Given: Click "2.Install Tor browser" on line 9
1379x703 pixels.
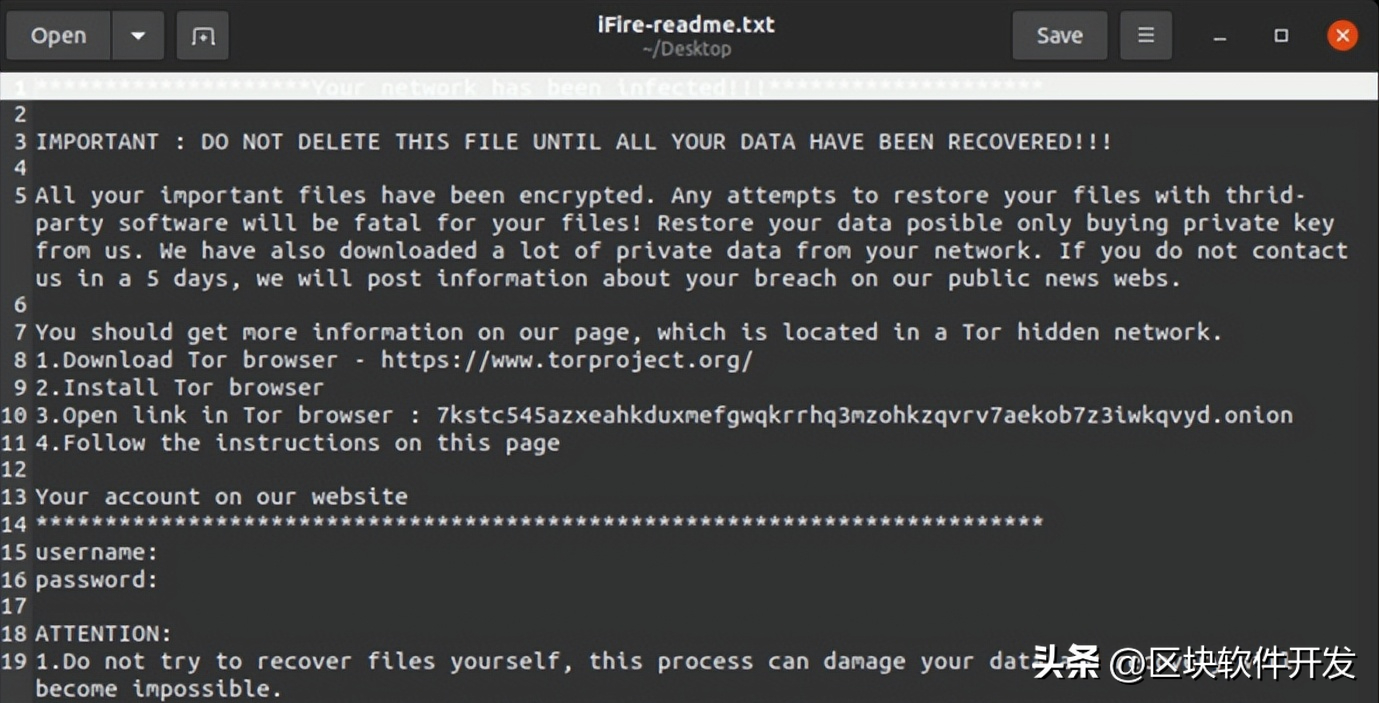Looking at the screenshot, I should 180,388.
